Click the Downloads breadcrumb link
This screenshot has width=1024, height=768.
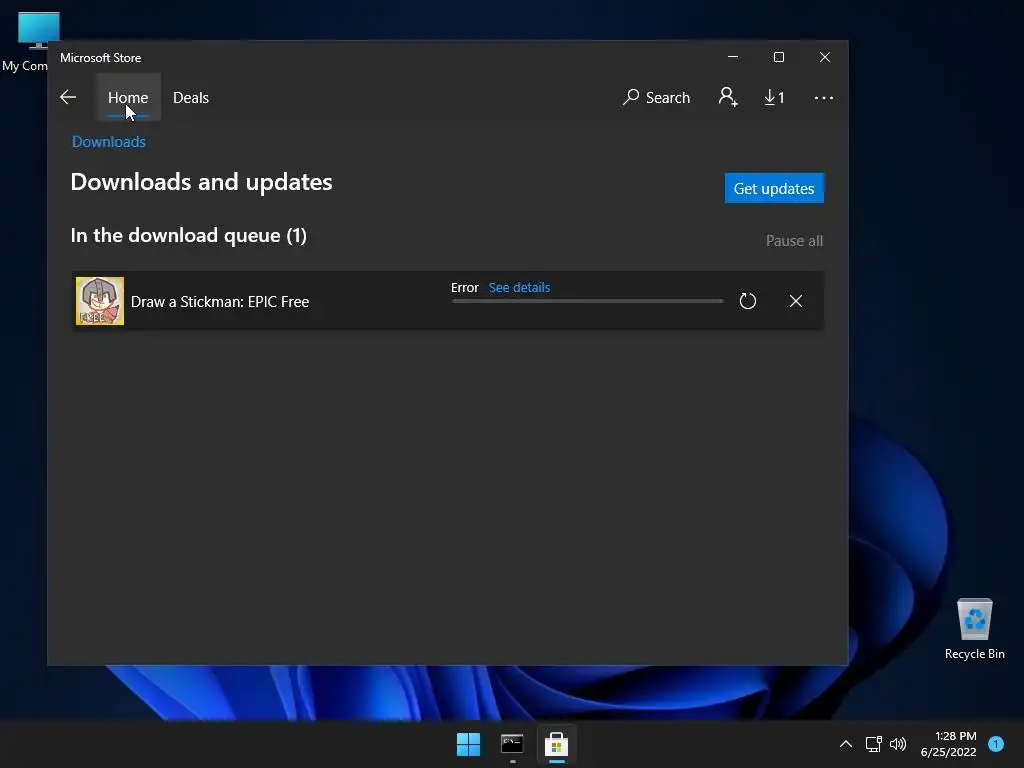108,142
